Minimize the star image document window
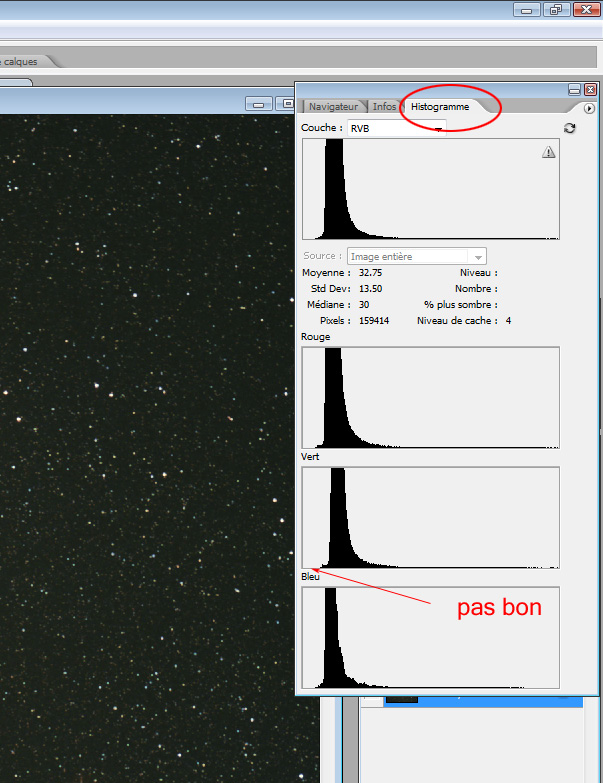The width and height of the screenshot is (603, 783). (x=259, y=104)
